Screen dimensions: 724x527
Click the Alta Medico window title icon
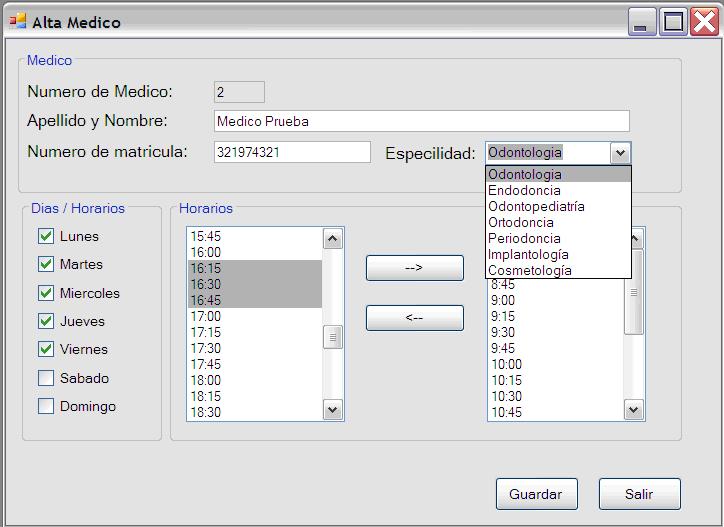(x=18, y=21)
